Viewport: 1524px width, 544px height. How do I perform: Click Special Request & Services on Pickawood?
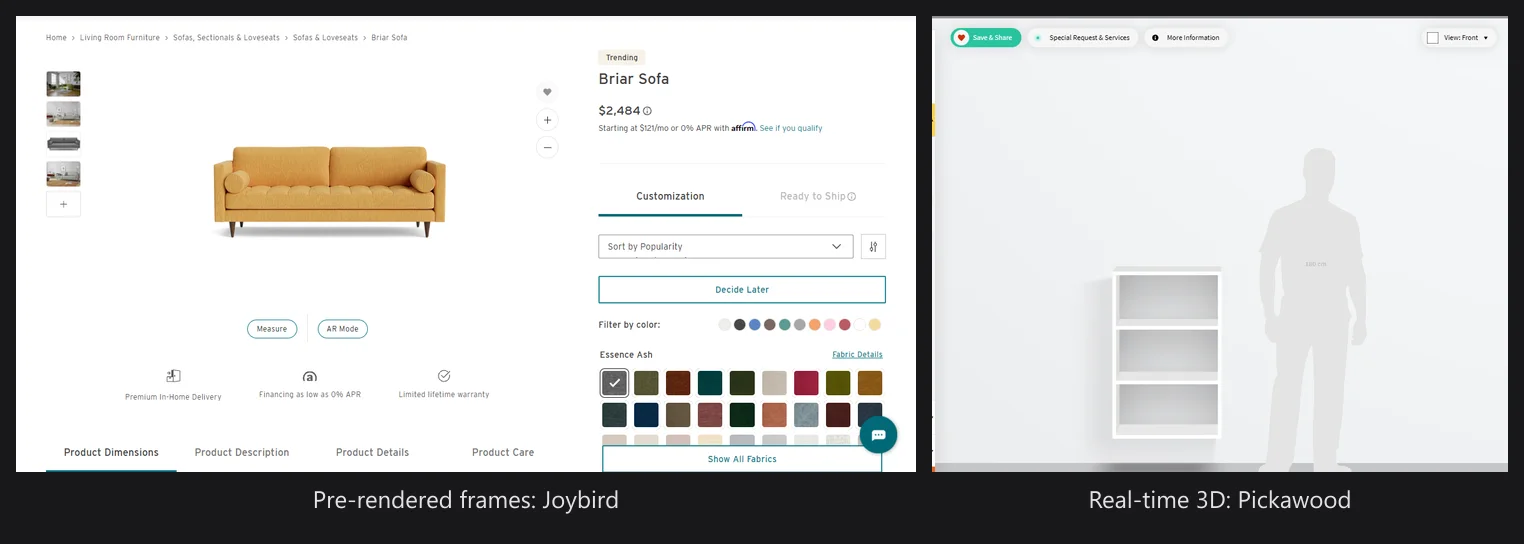click(1082, 38)
